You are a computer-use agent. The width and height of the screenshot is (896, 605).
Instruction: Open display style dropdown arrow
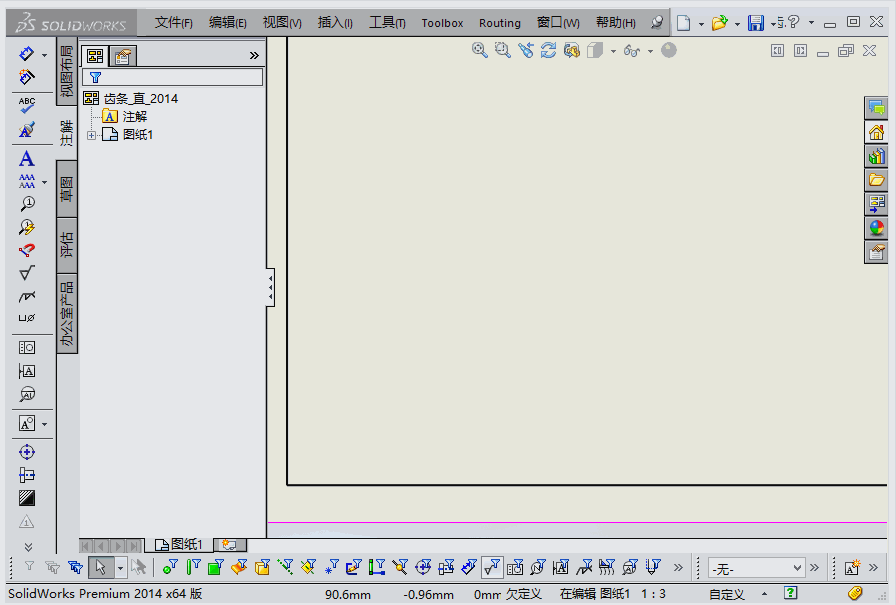tap(613, 51)
